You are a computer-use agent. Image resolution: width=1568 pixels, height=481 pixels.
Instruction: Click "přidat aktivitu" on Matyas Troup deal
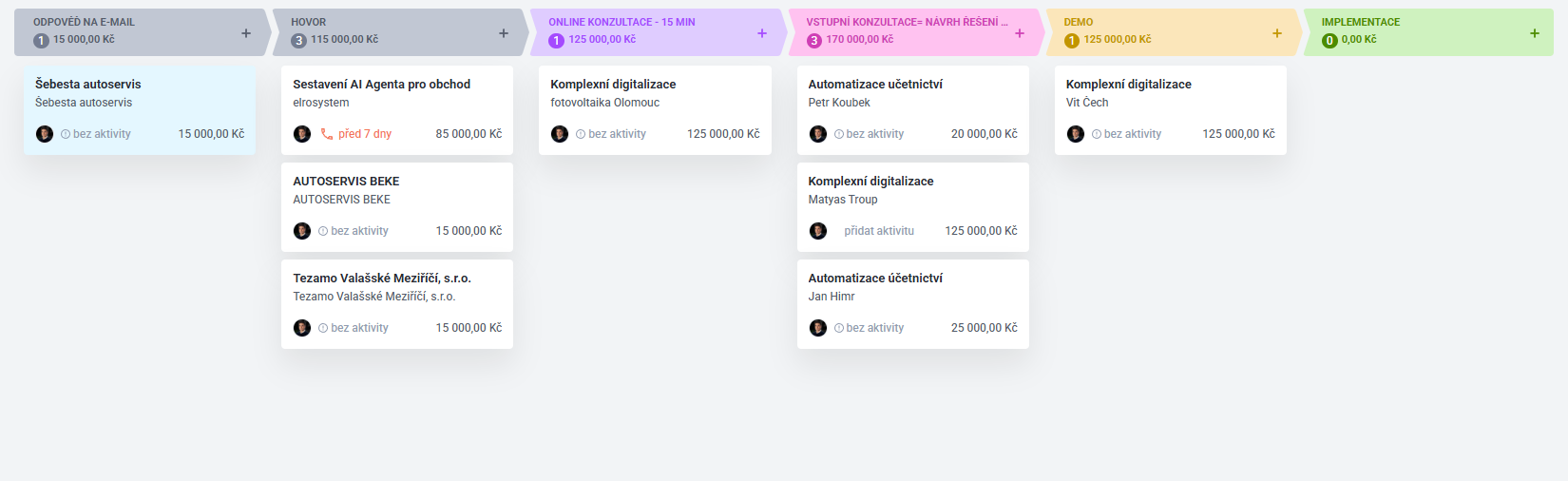879,231
